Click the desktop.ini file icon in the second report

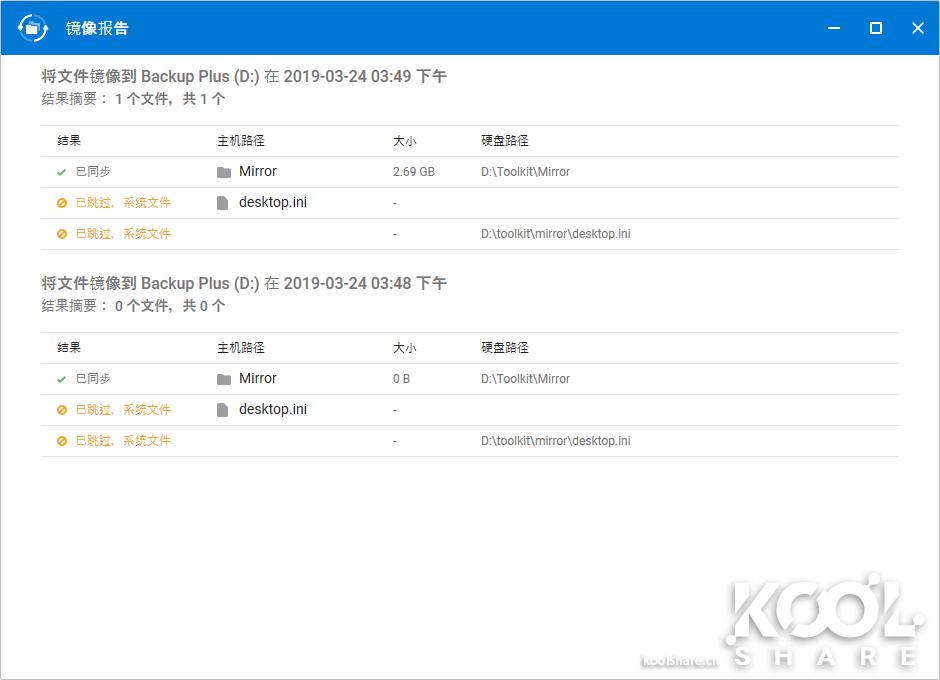[x=222, y=409]
